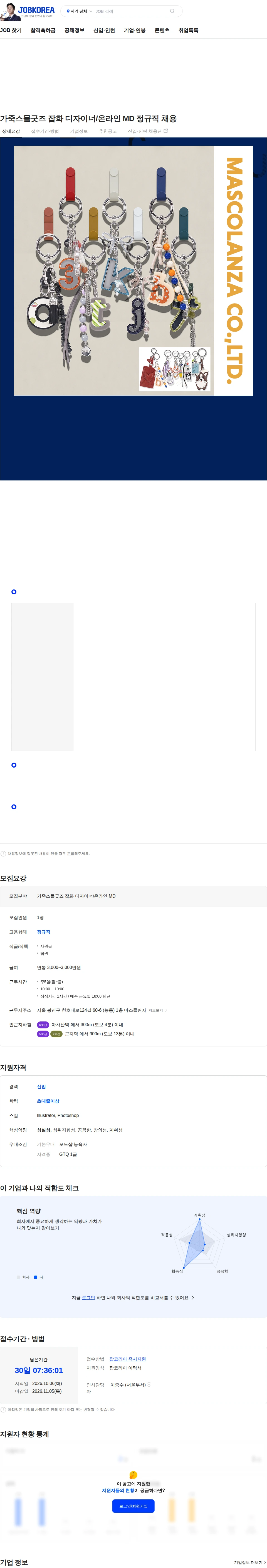Click the small inset keyring photo
The height and width of the screenshot is (1568, 267).
(x=174, y=369)
